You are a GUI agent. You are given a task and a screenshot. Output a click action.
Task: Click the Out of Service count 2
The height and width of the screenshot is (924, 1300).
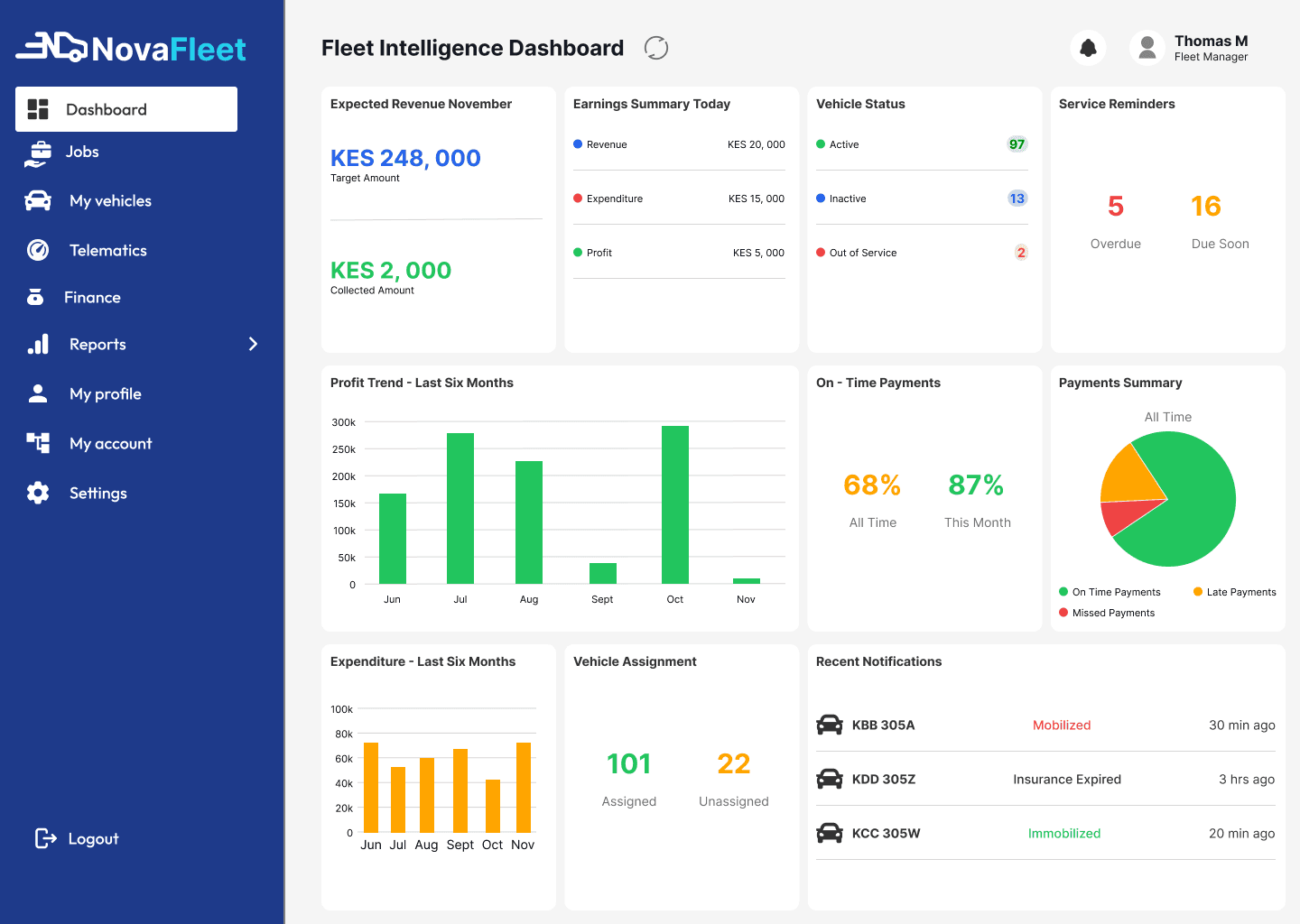[1021, 253]
